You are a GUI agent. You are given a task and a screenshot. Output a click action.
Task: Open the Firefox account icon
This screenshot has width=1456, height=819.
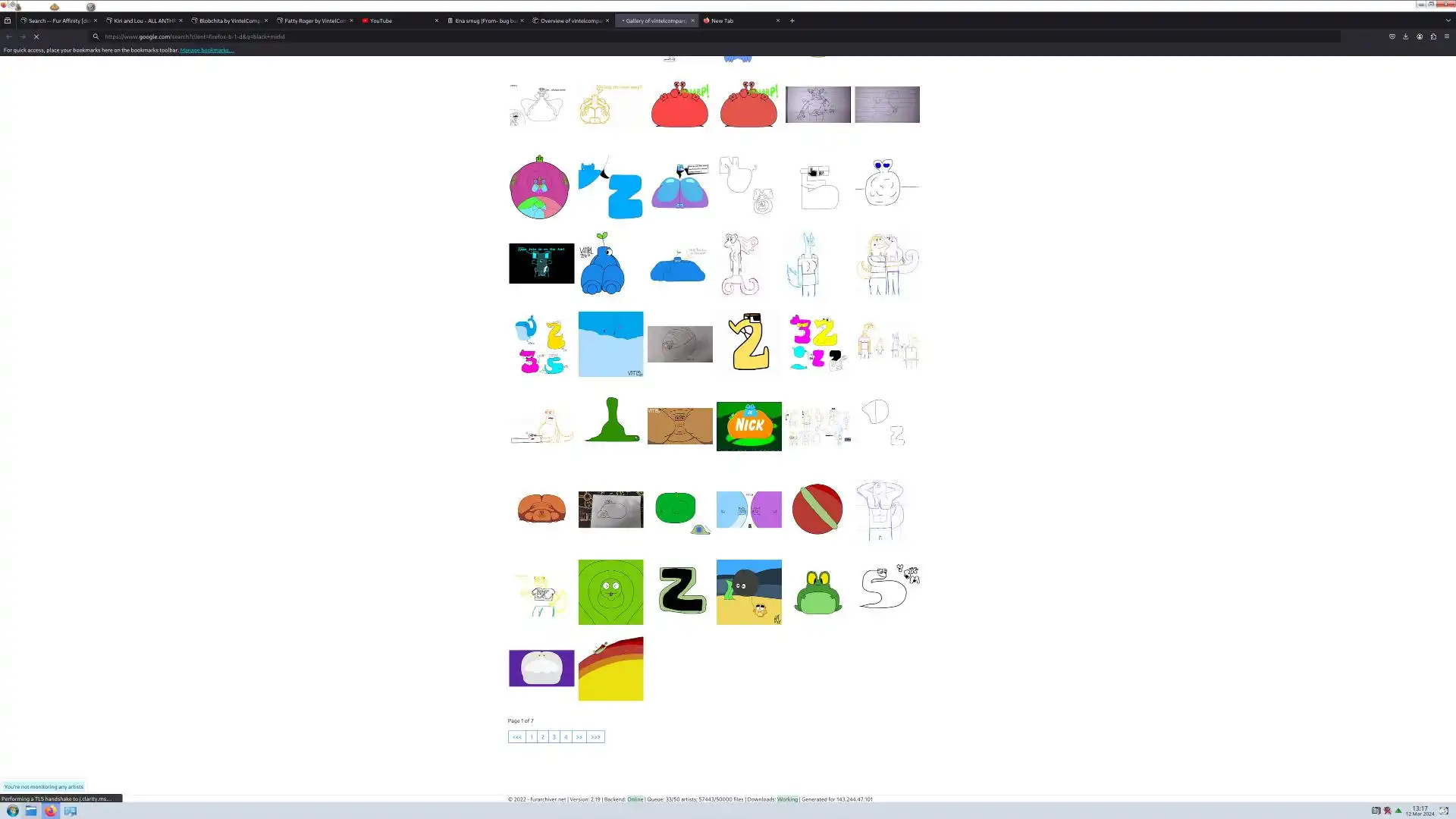point(1420,36)
